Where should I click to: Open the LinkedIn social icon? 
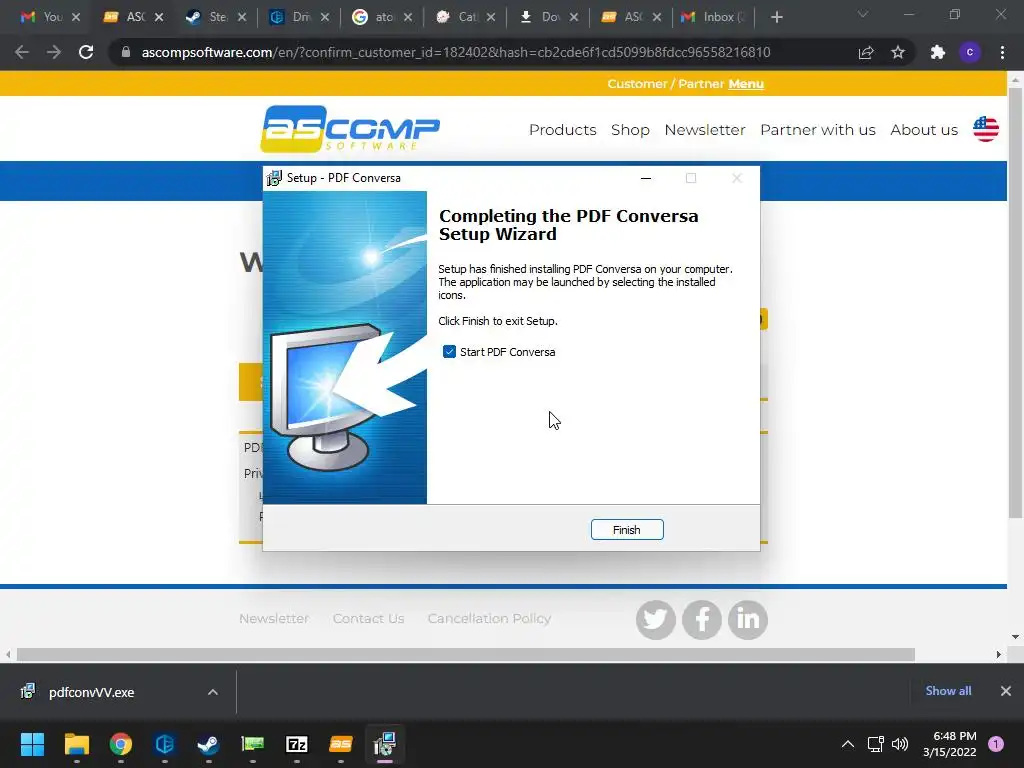point(748,619)
